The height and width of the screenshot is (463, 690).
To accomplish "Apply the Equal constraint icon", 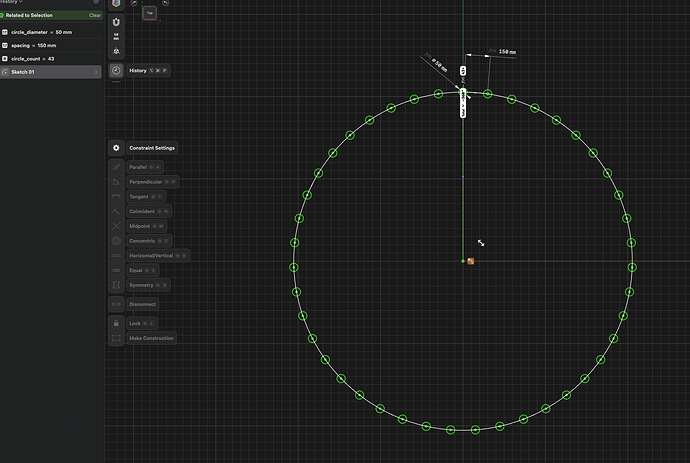I will click(x=116, y=270).
